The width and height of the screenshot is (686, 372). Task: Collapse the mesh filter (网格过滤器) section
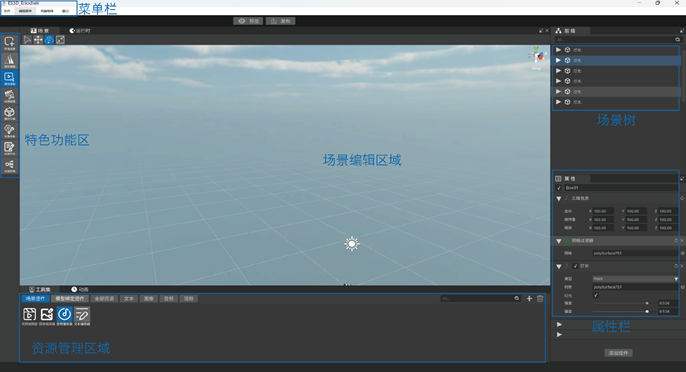tap(559, 241)
